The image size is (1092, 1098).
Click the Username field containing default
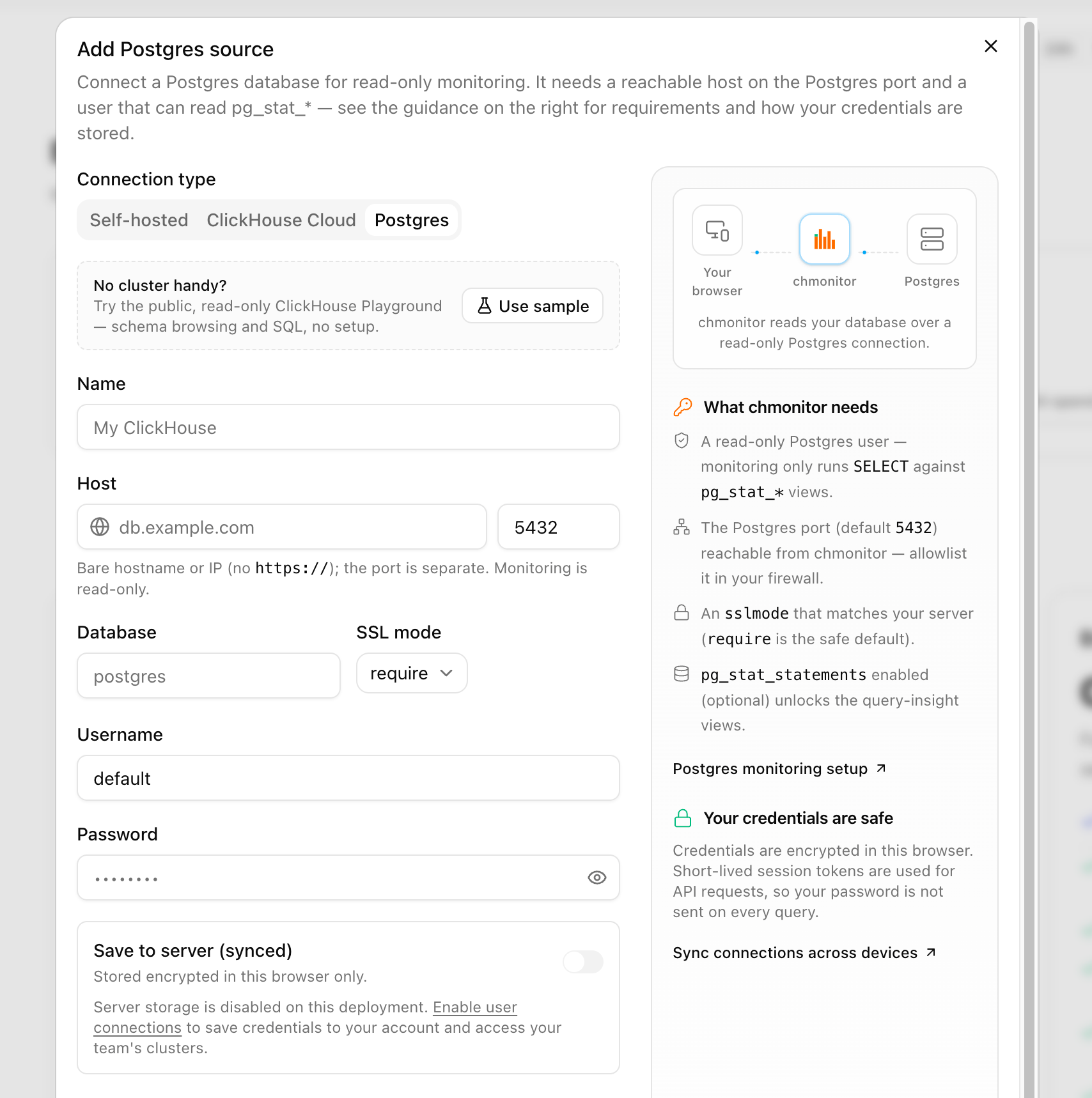point(348,778)
